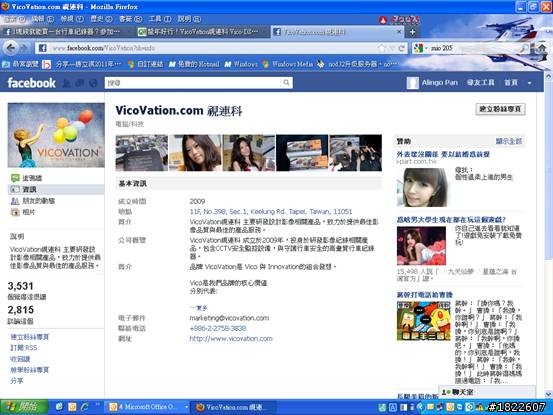Open the 編輯 (Edit) menu

tap(43, 19)
